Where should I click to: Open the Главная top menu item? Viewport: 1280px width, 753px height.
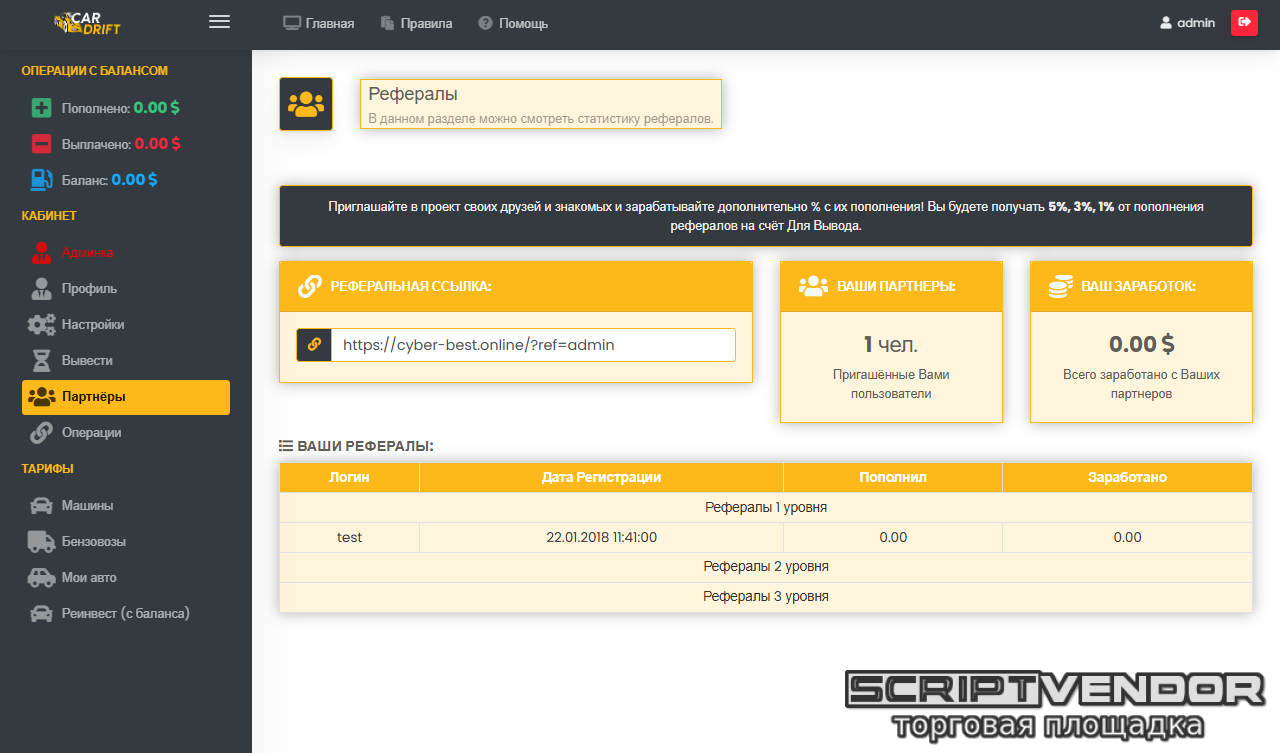[x=319, y=23]
